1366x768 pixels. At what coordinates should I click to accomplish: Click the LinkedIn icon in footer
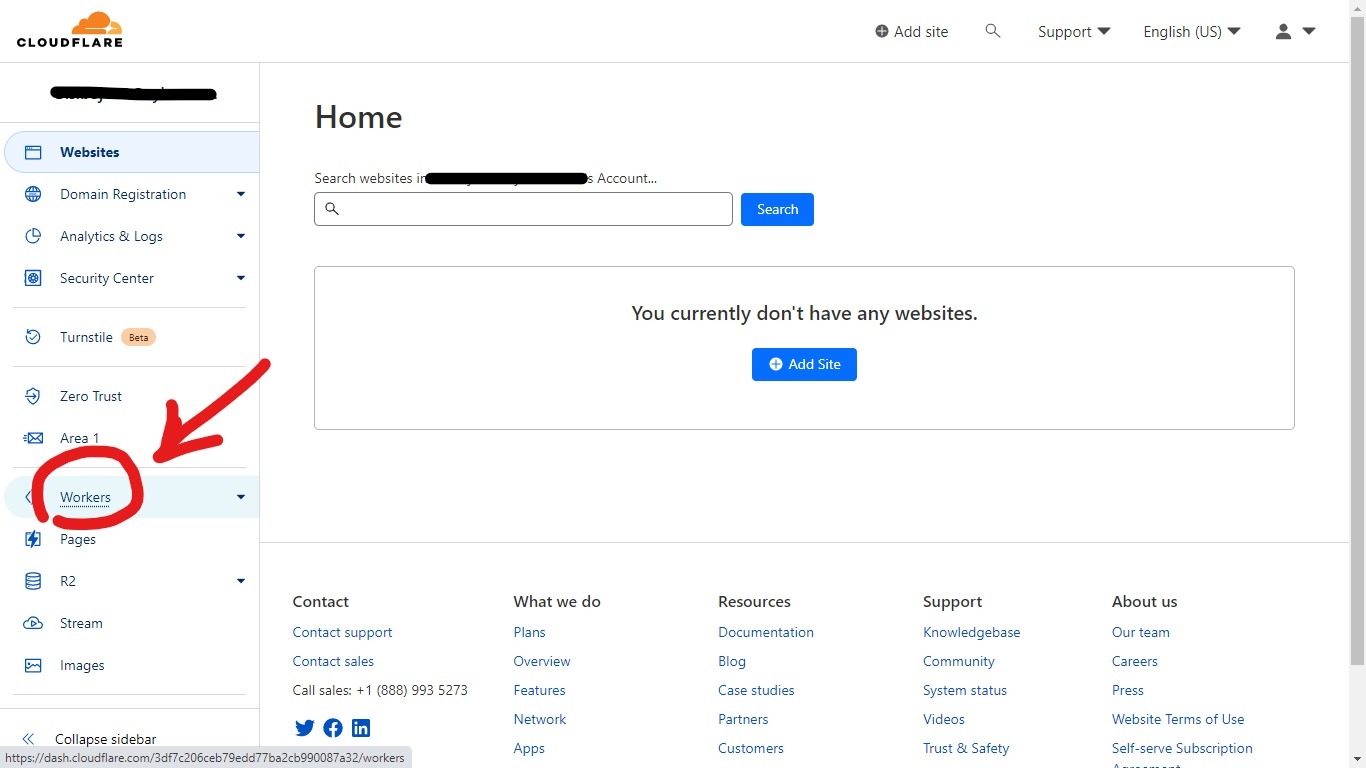(x=361, y=728)
